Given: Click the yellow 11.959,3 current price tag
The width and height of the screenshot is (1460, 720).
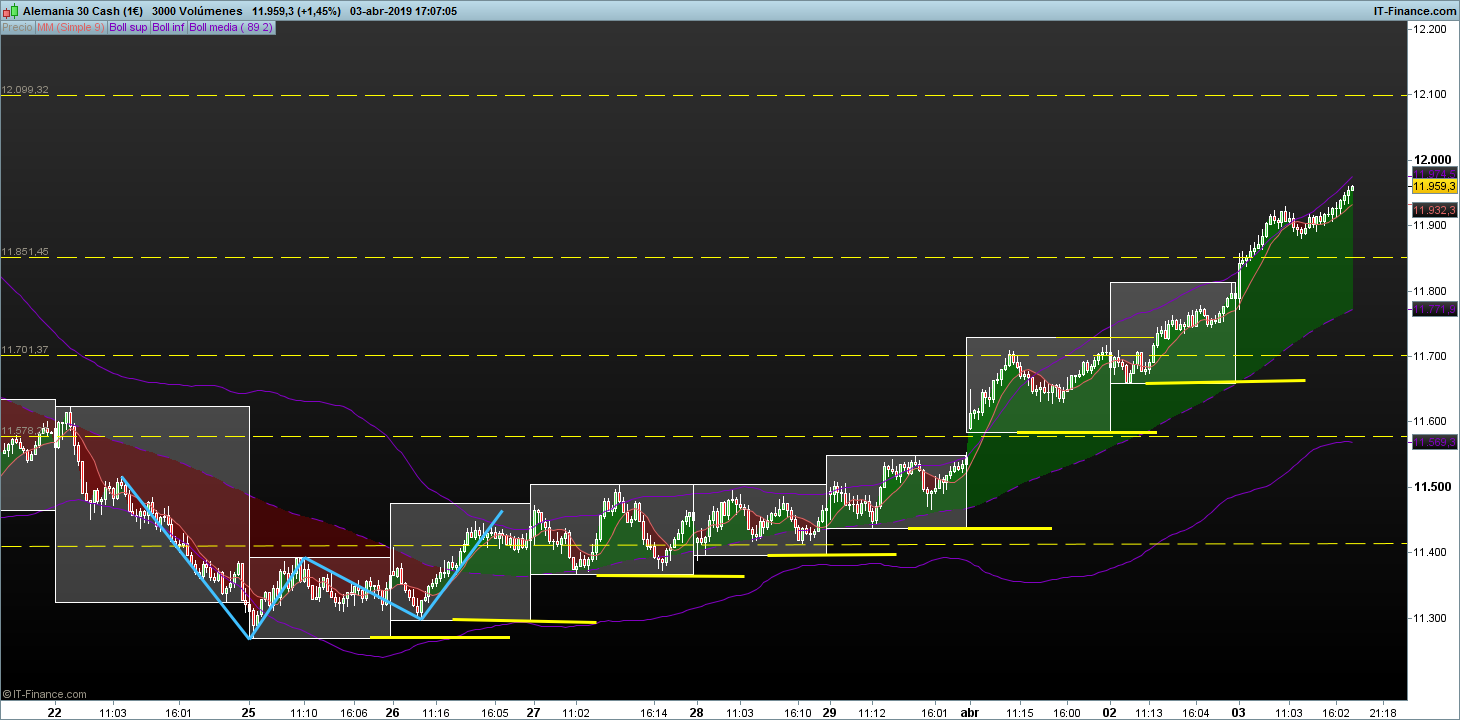Looking at the screenshot, I should pyautogui.click(x=1433, y=186).
